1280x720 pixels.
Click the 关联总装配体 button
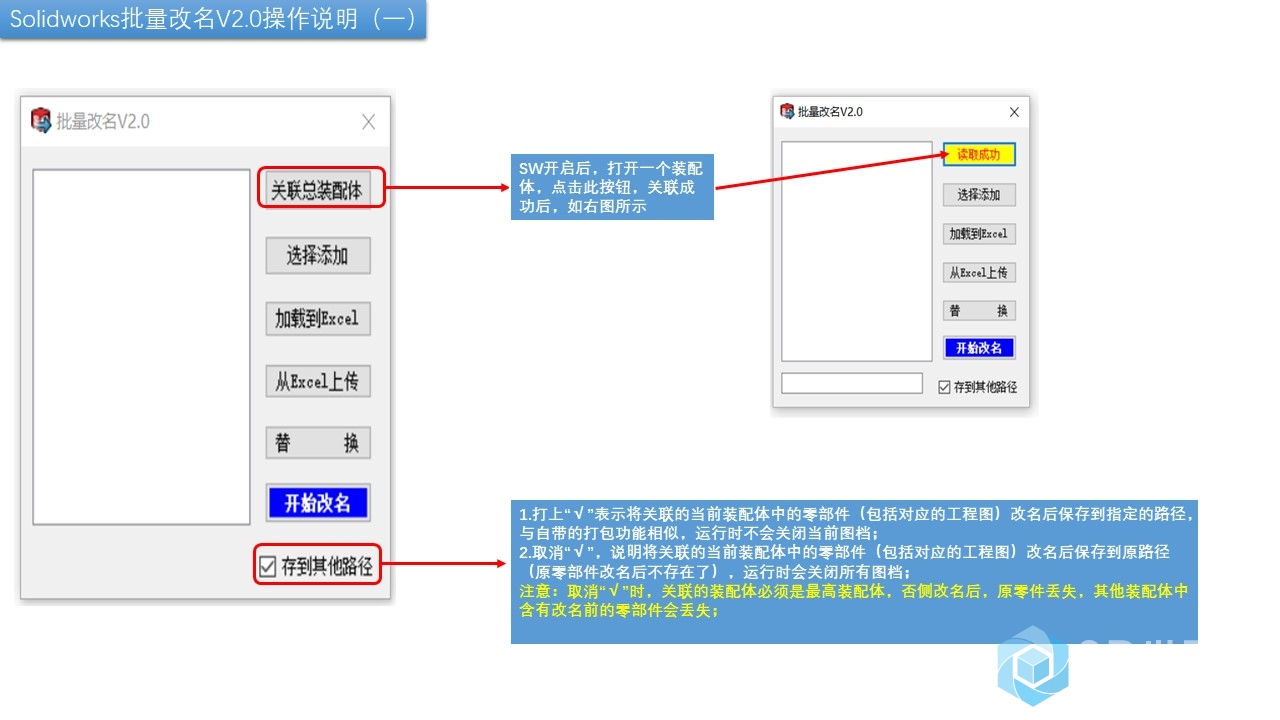318,189
